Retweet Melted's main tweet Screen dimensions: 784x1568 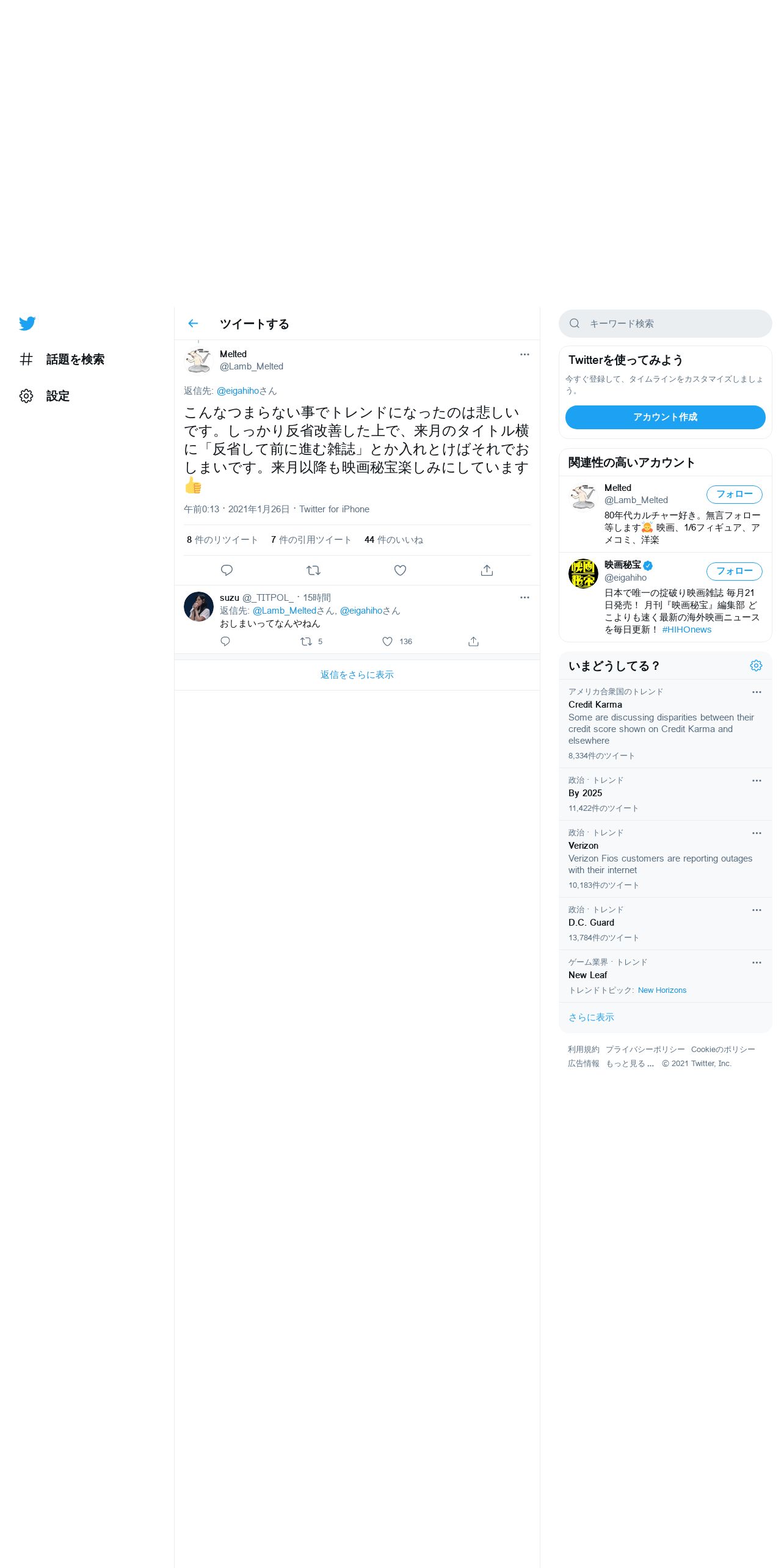point(313,570)
